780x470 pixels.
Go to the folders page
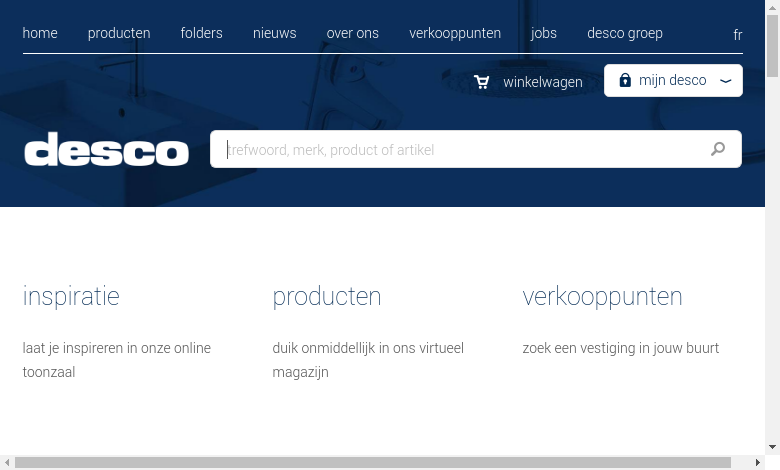point(201,33)
